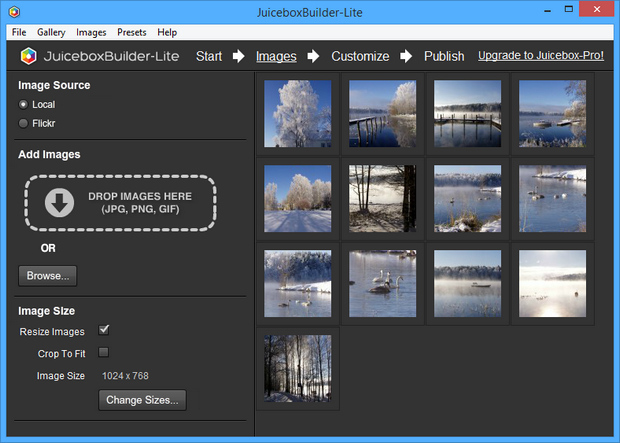
Task: Select the thumbnail with boats on blue lake
Action: 552,114
